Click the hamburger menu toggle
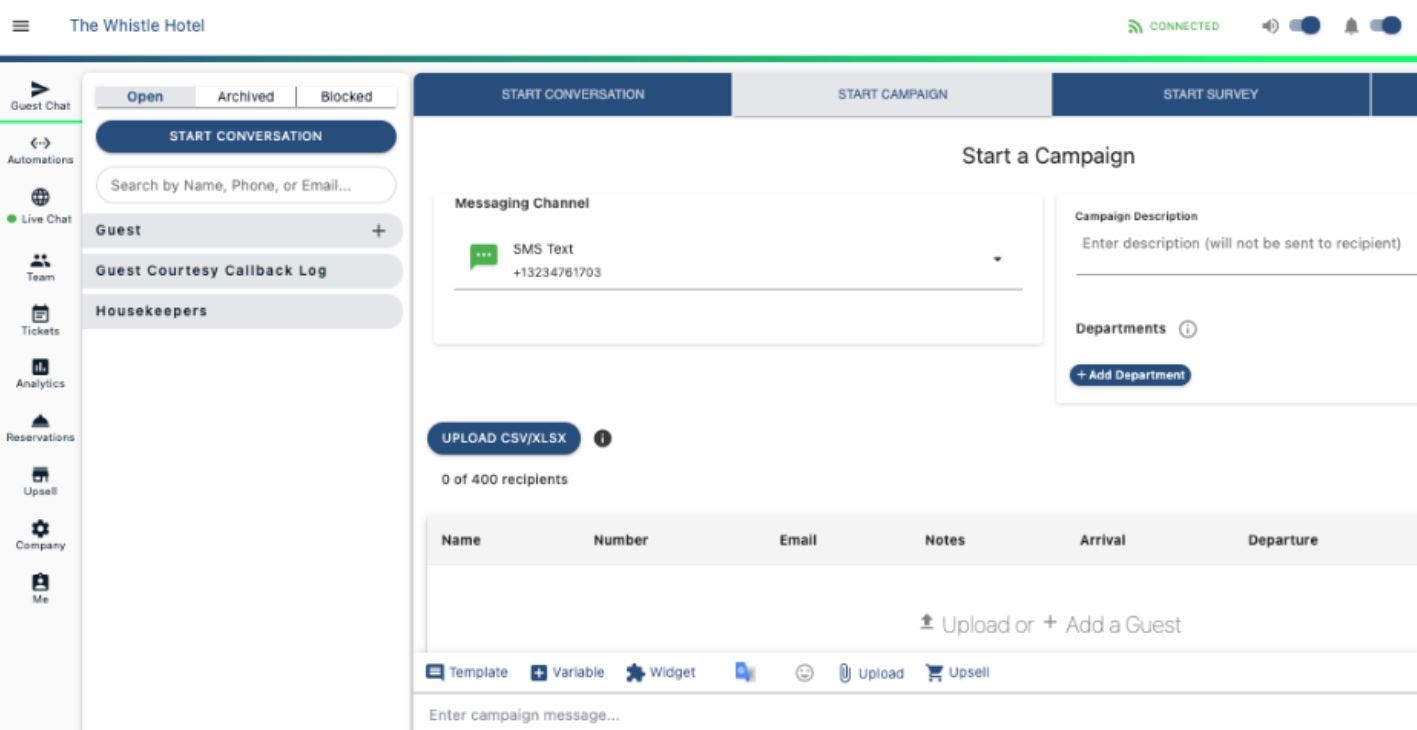This screenshot has width=1417, height=730. click(x=19, y=27)
